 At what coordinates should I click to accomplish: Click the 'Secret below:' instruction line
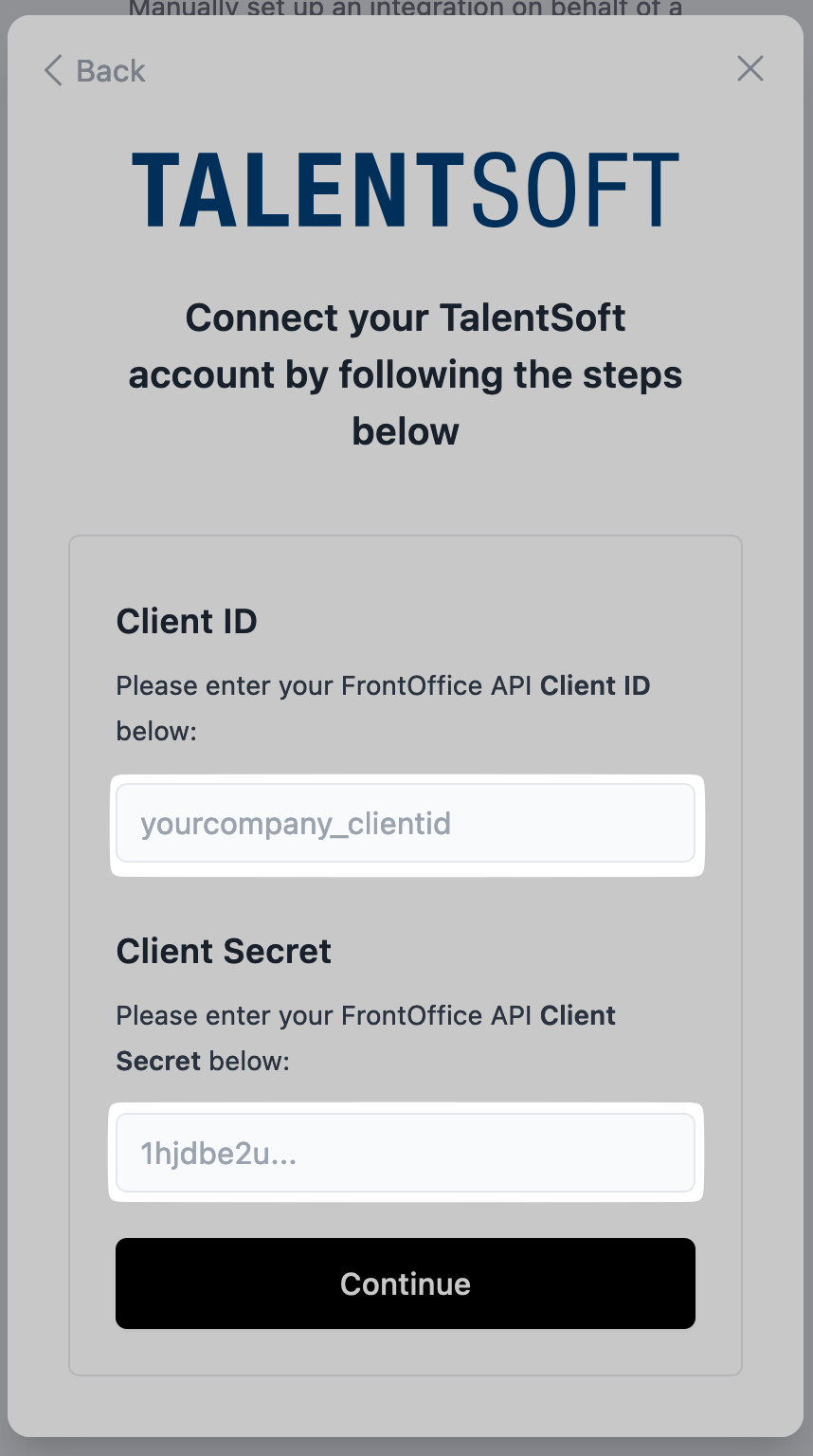click(x=203, y=1061)
